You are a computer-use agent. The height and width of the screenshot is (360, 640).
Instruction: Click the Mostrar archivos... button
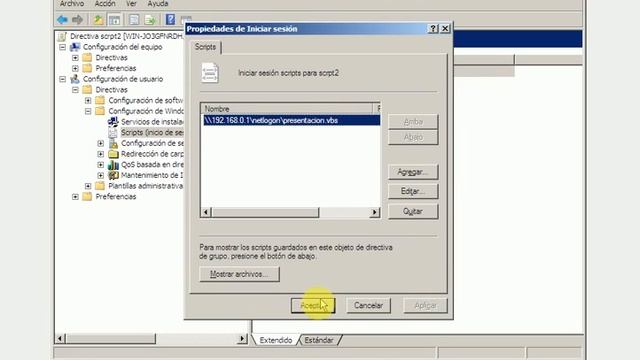[x=239, y=274]
